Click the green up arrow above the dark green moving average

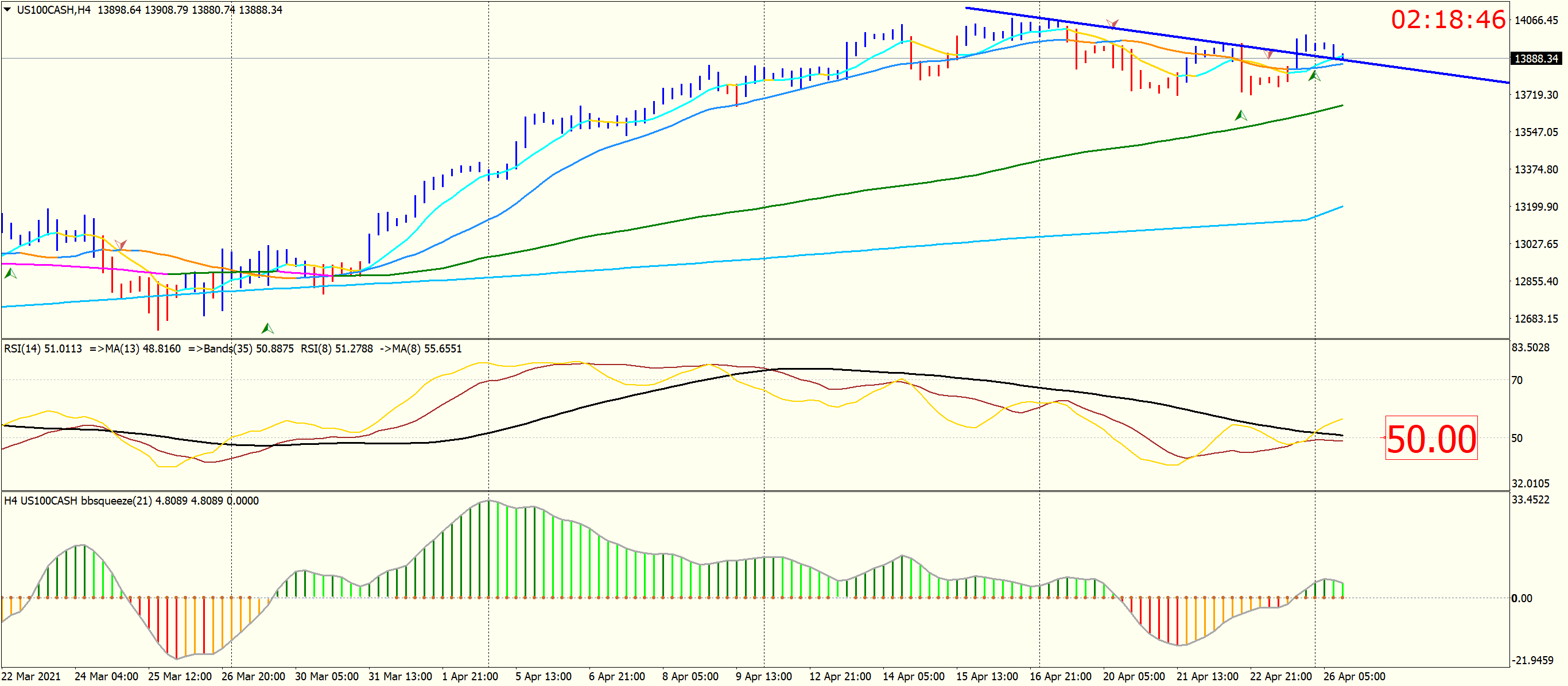point(1240,115)
